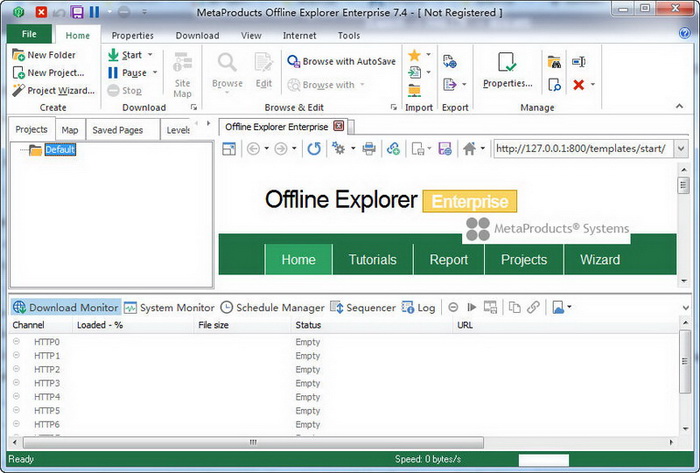Select the Saved Pages panel tab
Image resolution: width=700 pixels, height=473 pixels.
coord(117,130)
